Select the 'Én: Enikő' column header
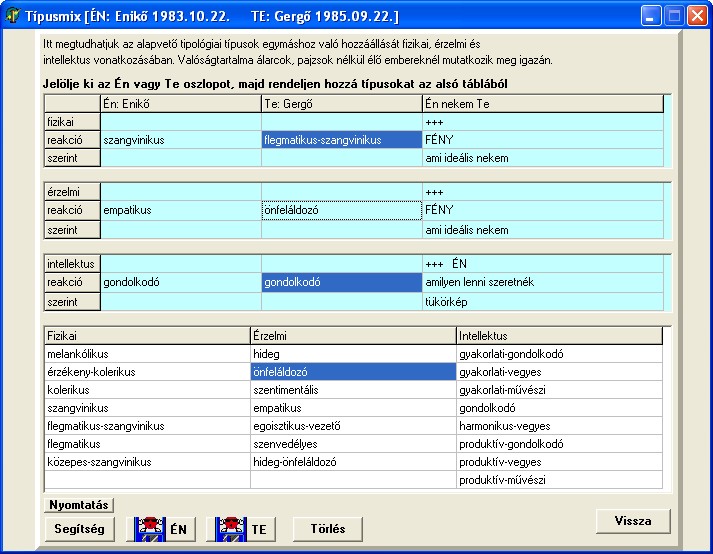This screenshot has height=554, width=713. coord(181,104)
